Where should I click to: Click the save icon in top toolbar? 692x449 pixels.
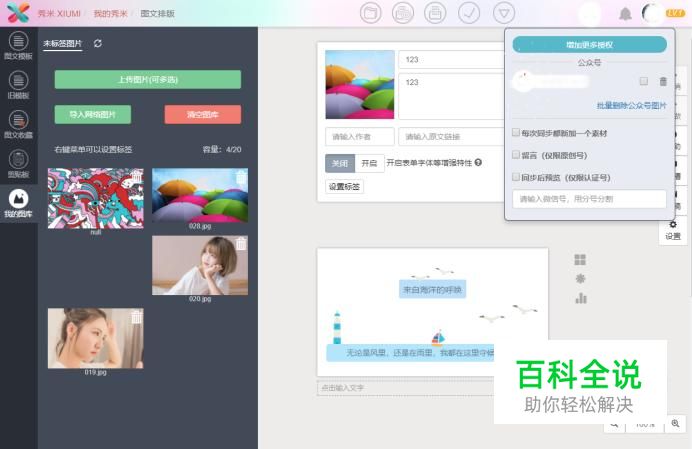[x=435, y=13]
